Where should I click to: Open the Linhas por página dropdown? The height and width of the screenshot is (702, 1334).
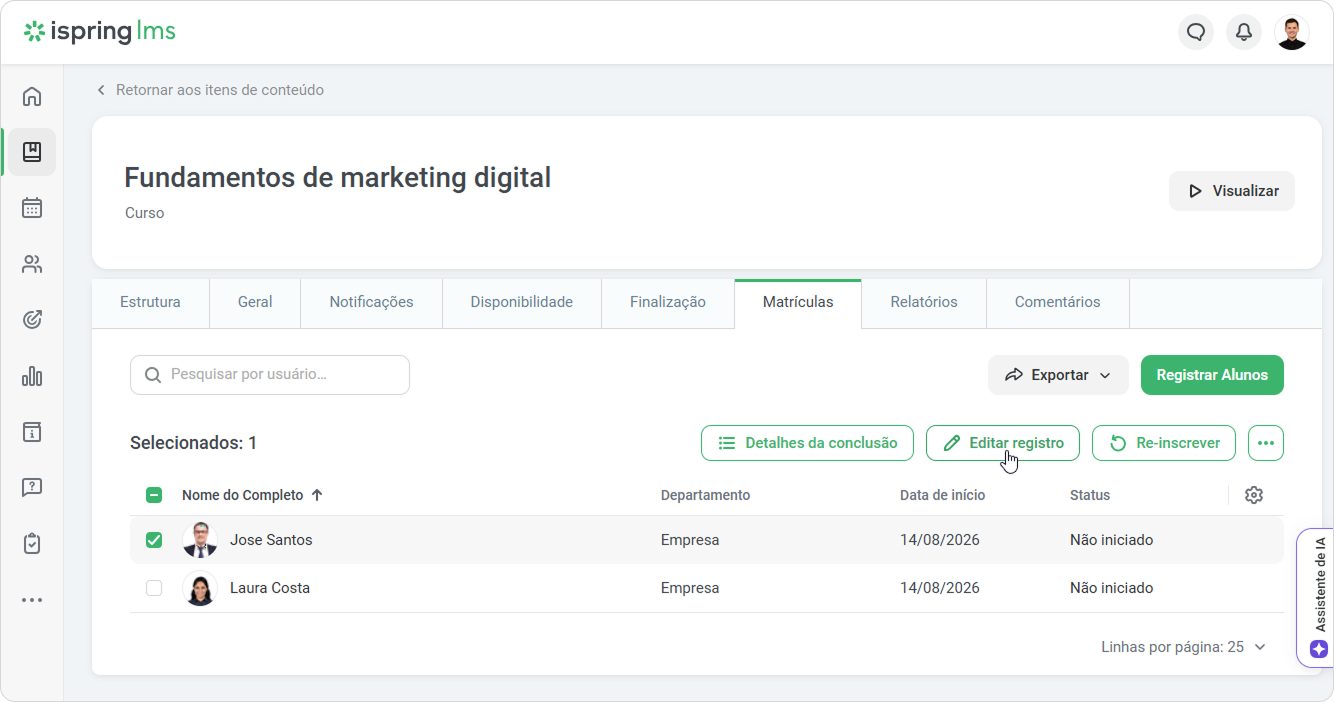1184,647
